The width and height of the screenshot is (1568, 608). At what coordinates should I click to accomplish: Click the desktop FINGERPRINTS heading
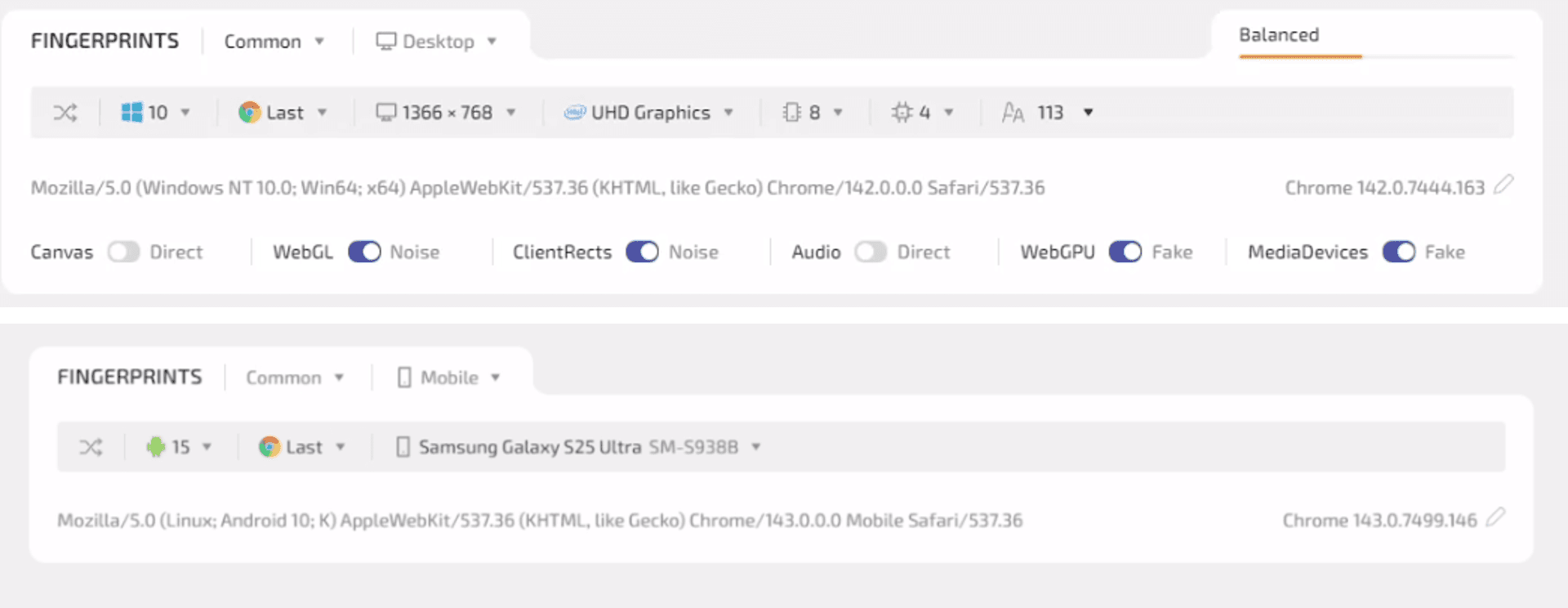tap(105, 41)
